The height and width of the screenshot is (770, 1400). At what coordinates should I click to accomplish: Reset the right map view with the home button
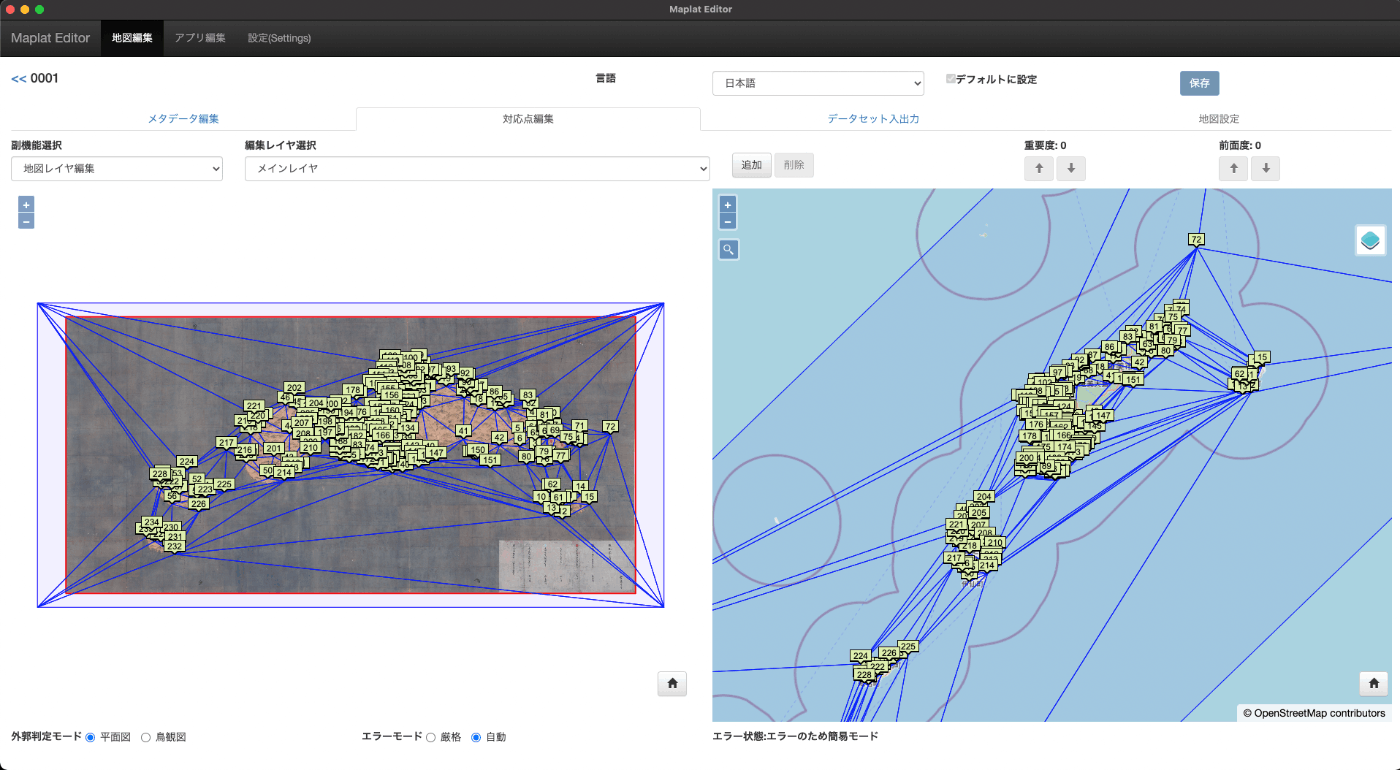coord(1374,683)
